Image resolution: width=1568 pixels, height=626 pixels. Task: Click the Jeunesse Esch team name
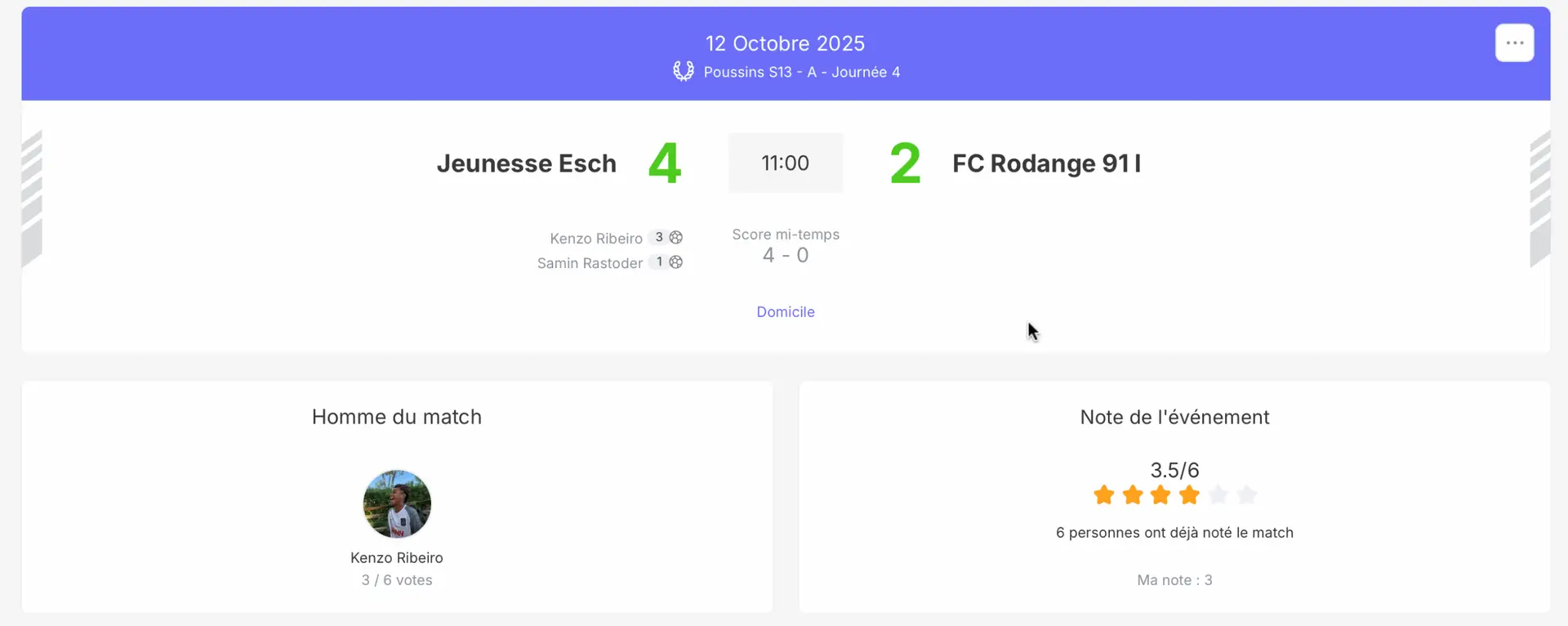[526, 163]
